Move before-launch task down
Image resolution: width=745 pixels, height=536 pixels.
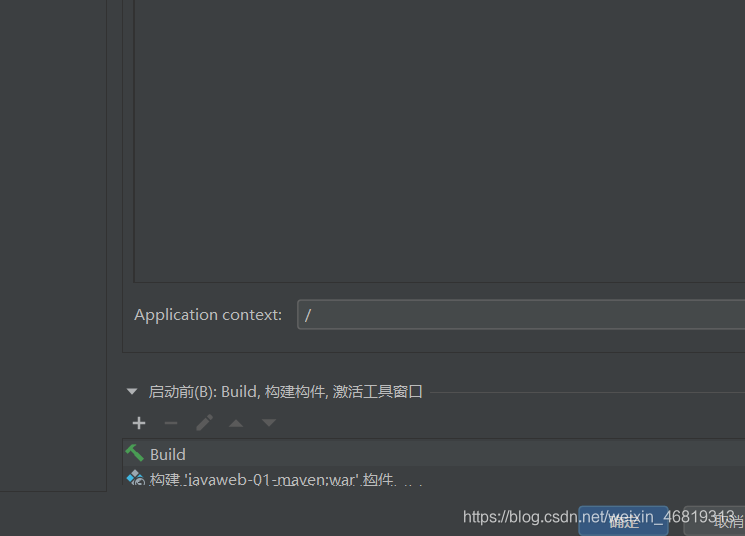[269, 423]
